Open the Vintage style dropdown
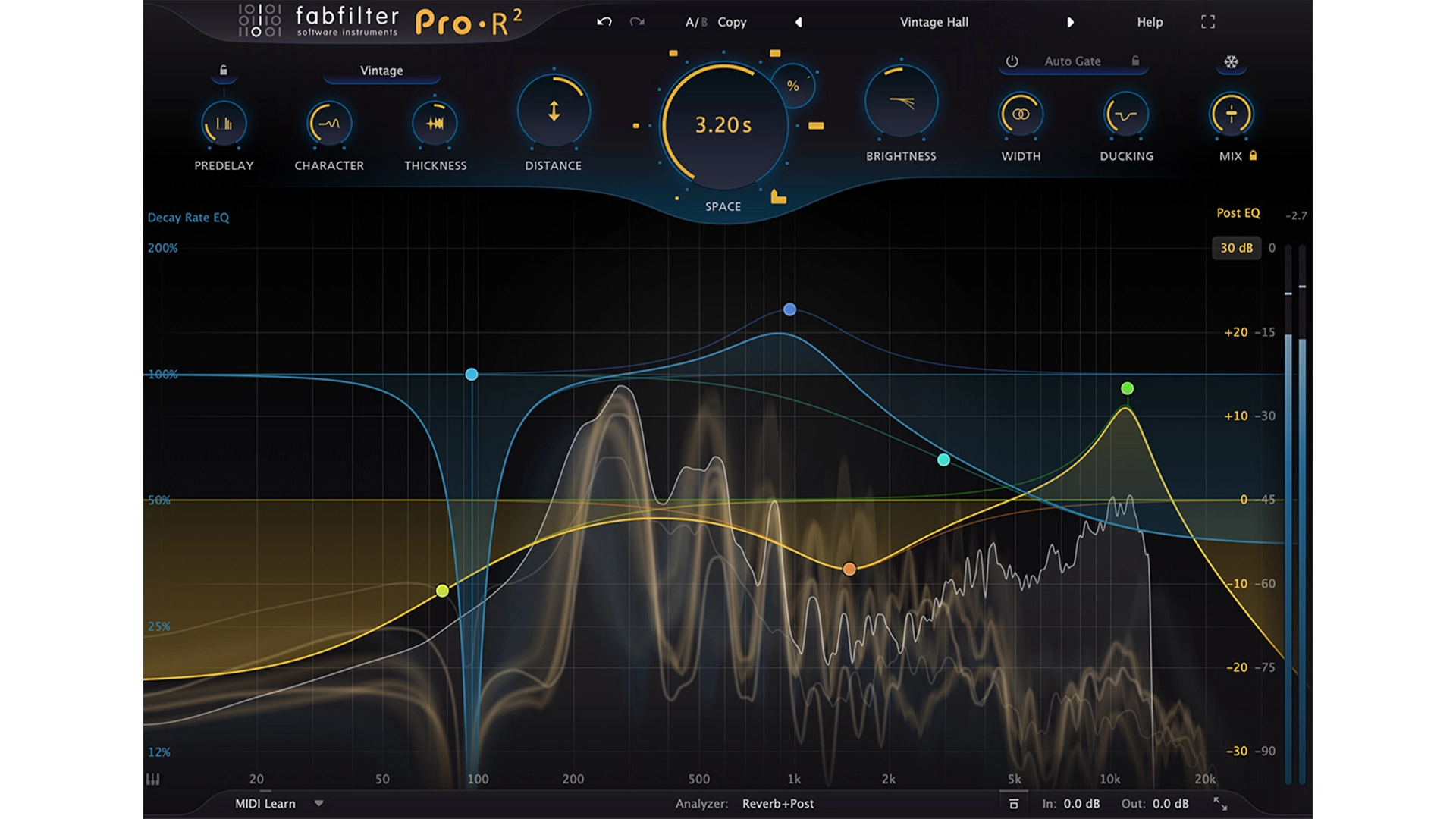 coord(381,71)
